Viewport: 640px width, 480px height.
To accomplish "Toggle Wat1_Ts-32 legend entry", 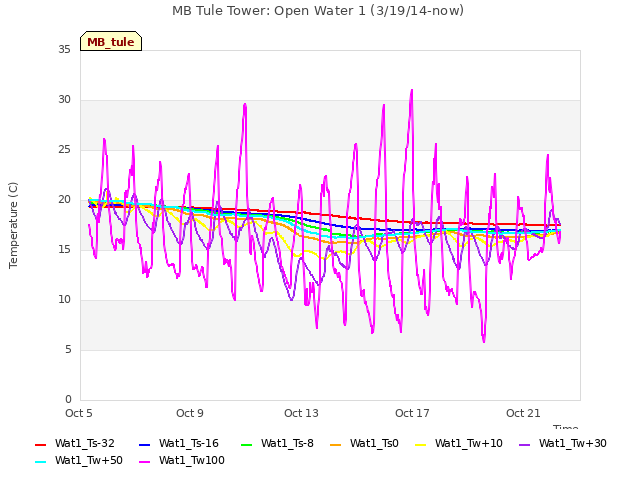I will pos(75,444).
